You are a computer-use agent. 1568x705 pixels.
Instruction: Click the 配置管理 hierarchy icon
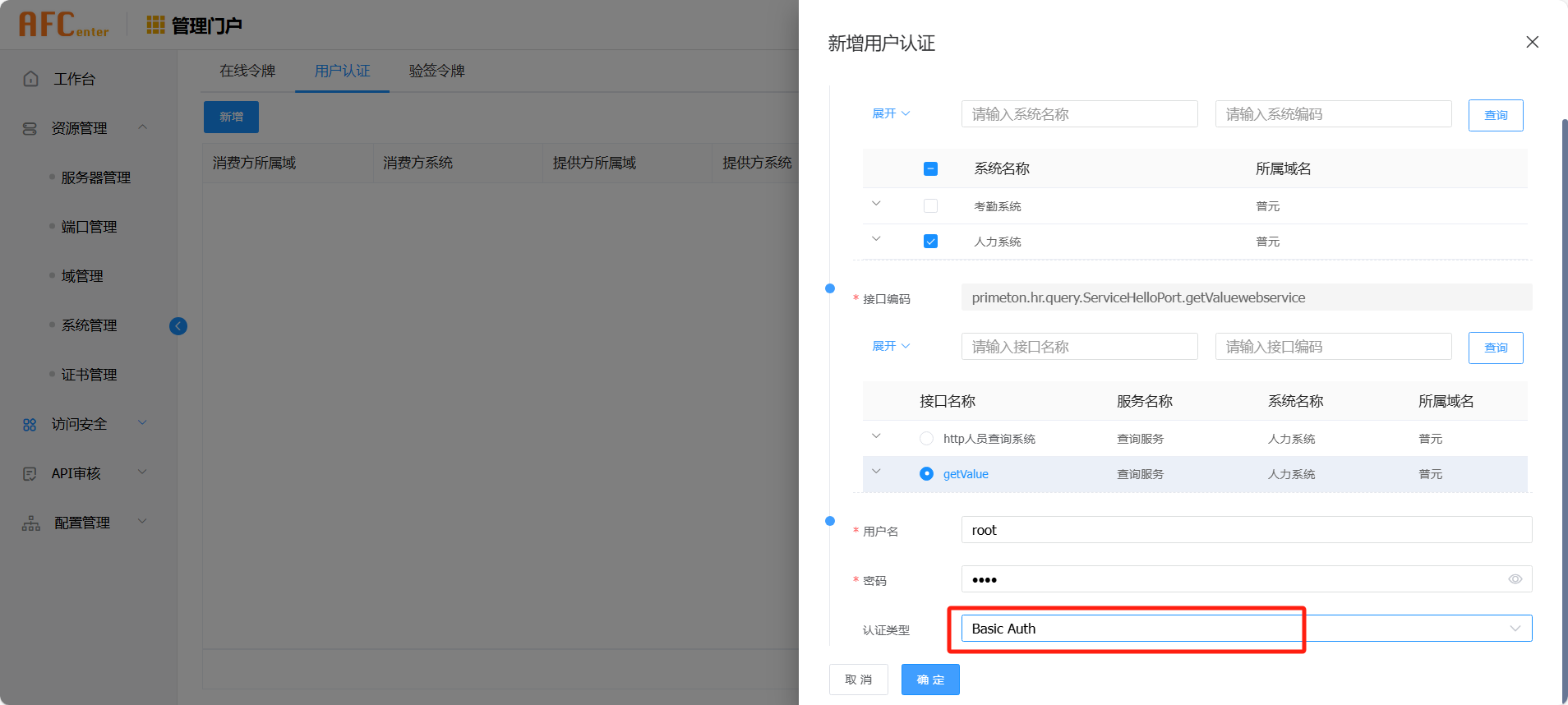tap(31, 523)
